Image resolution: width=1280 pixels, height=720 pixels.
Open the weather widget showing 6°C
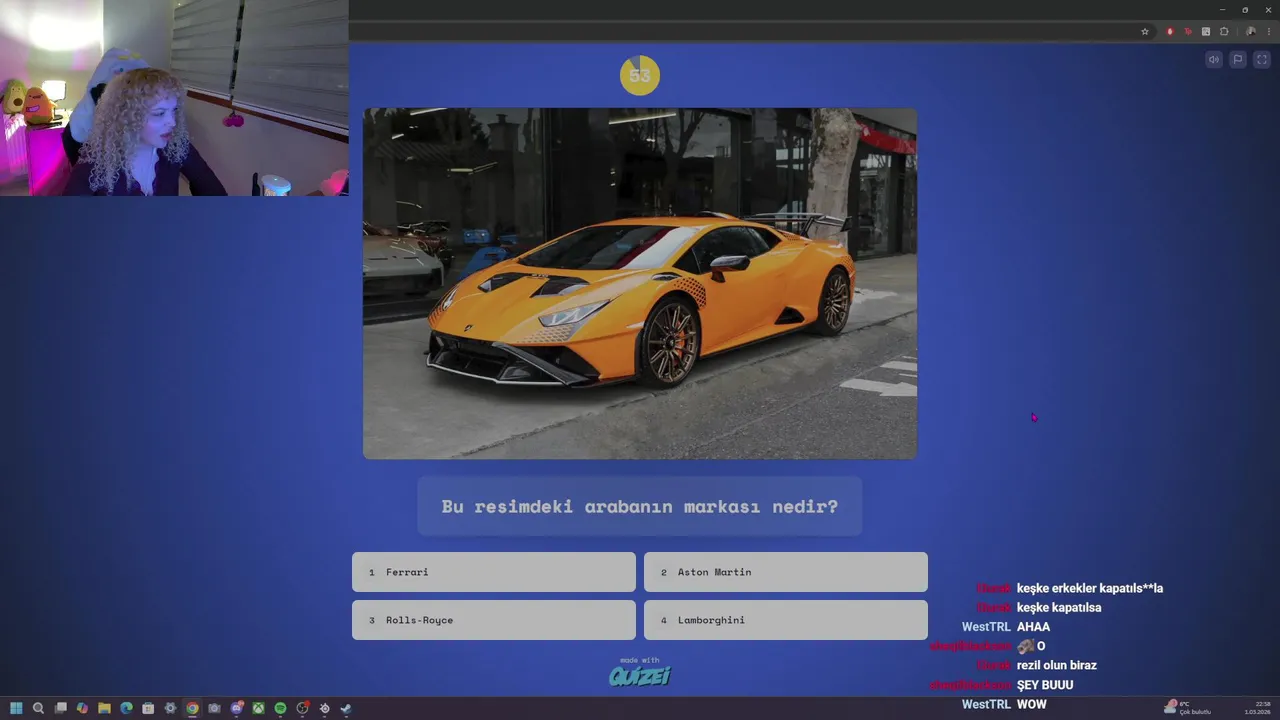pos(1187,708)
